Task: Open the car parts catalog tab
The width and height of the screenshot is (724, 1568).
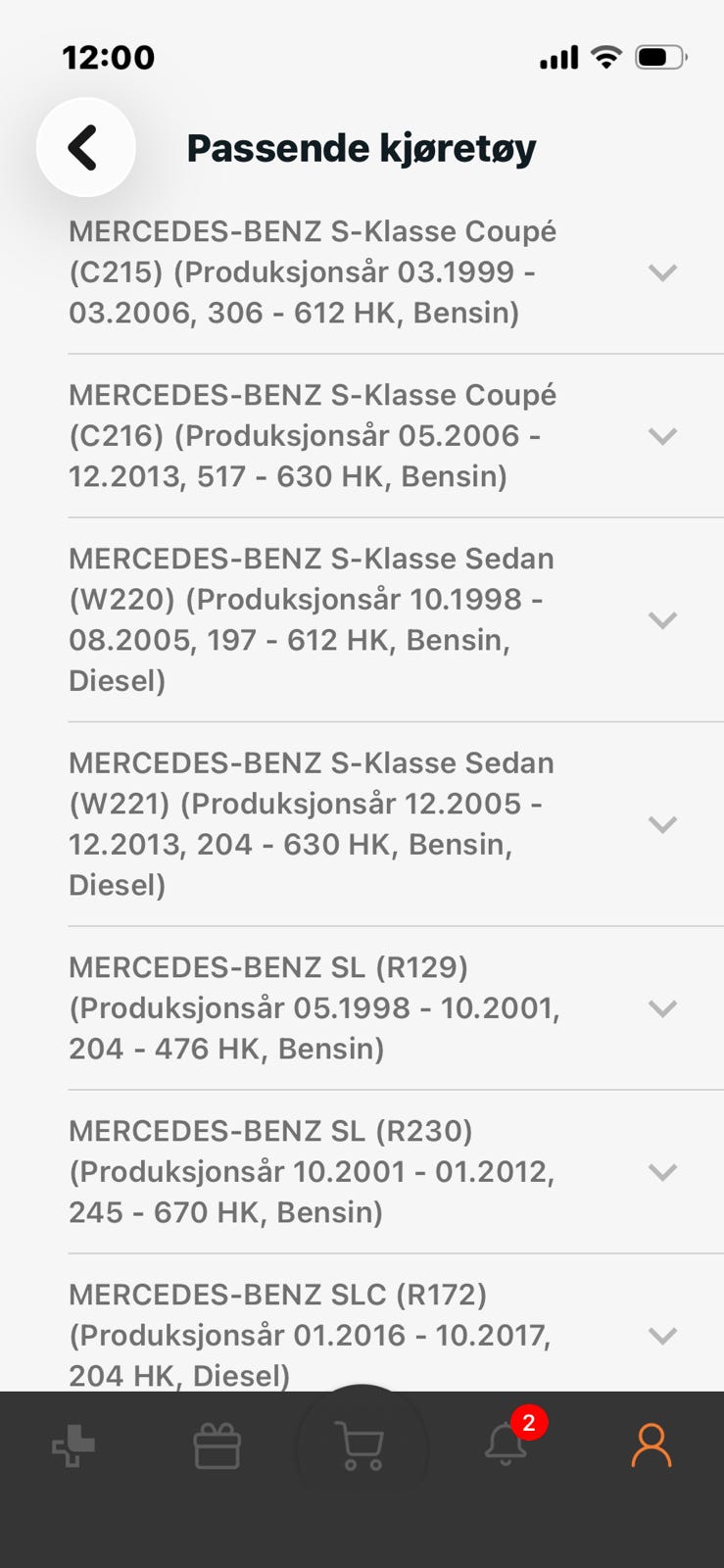Action: 73,1445
